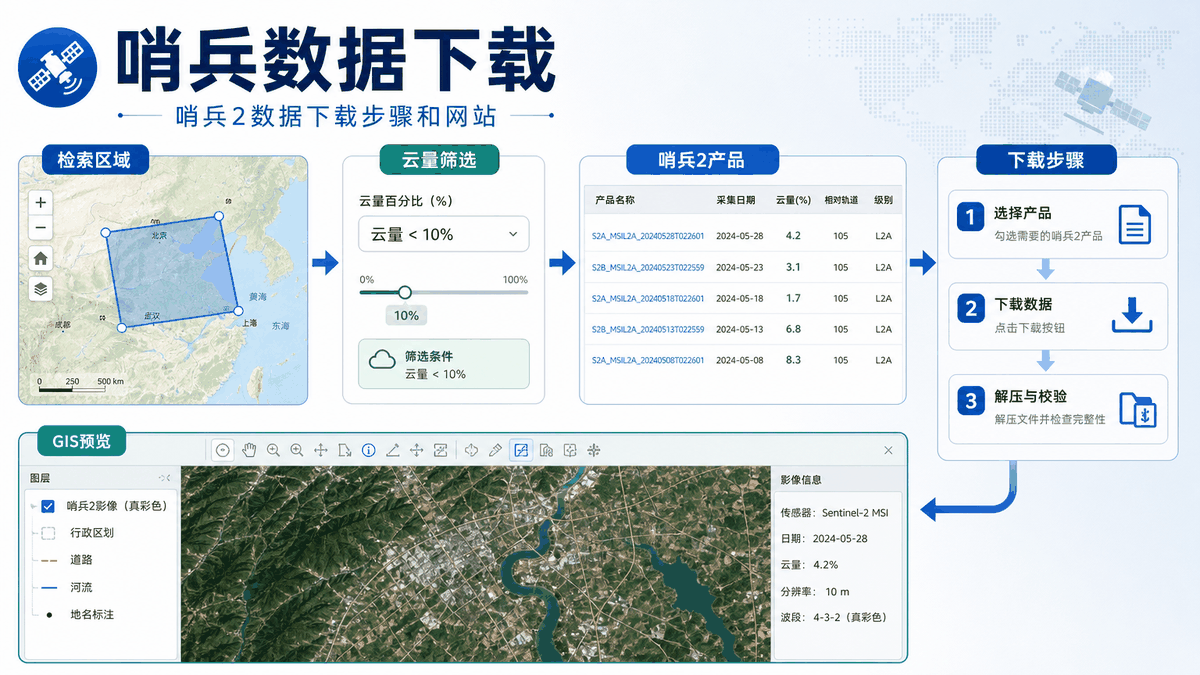Open product S2A_MSIL2A_20240508T022601
The height and width of the screenshot is (675, 1200).
pos(648,360)
